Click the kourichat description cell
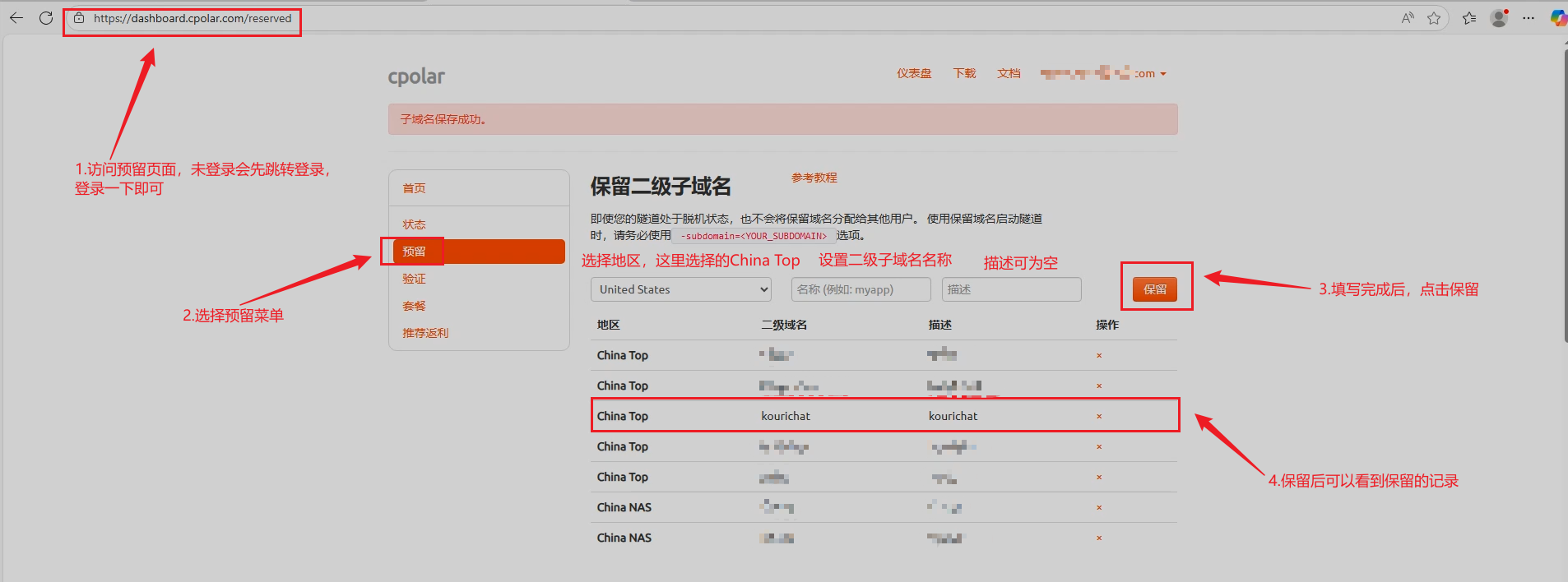The image size is (1568, 582). [x=953, y=416]
